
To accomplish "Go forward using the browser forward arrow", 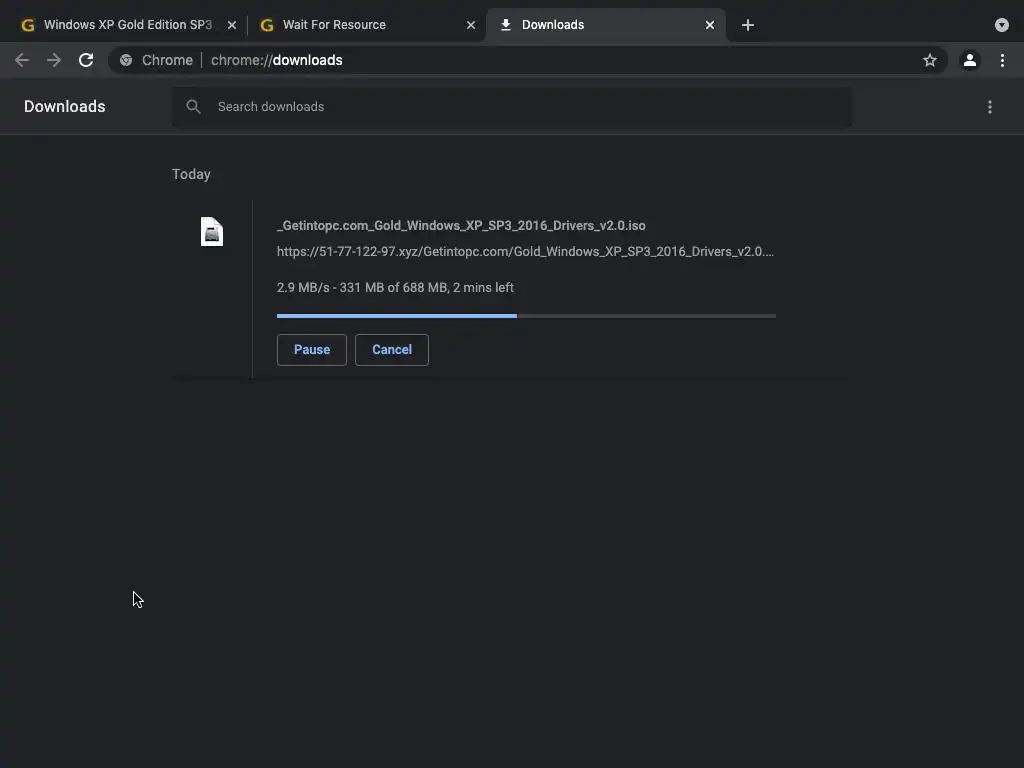I will coord(54,60).
